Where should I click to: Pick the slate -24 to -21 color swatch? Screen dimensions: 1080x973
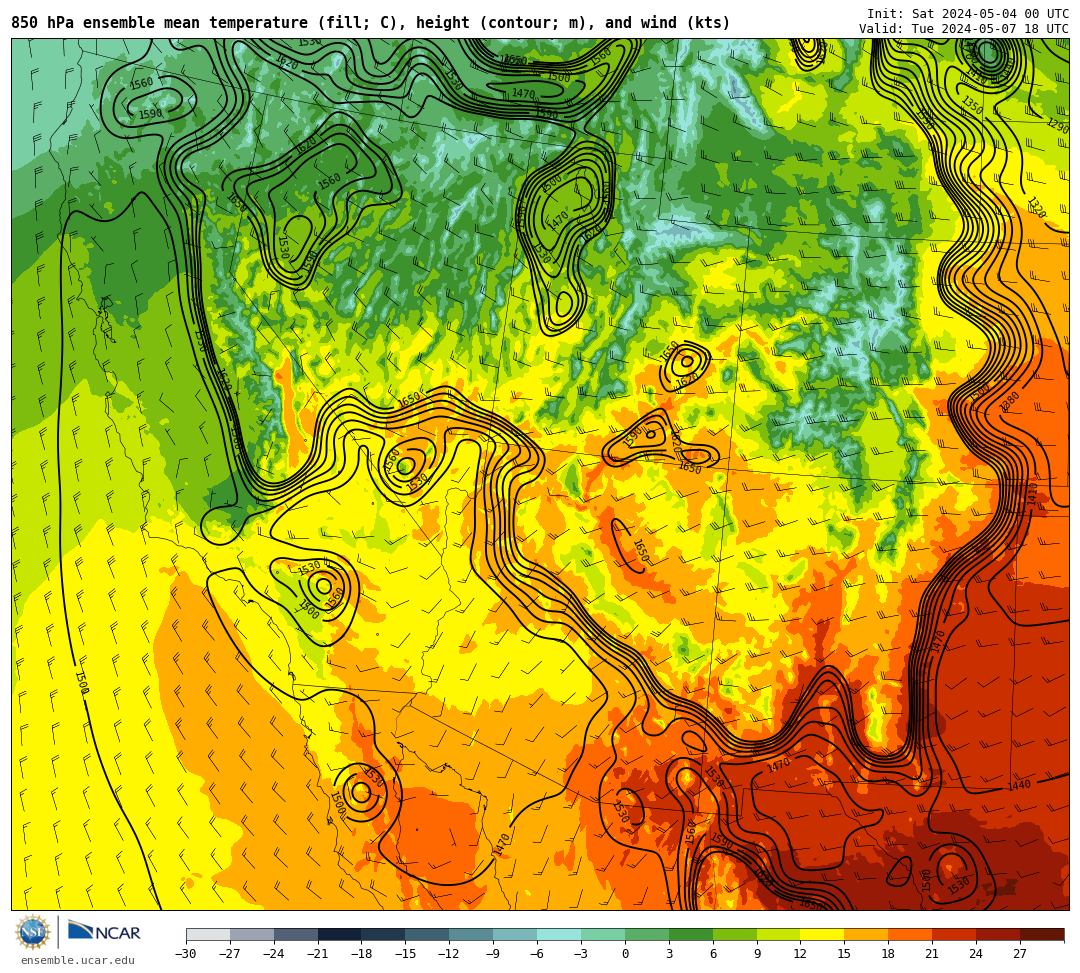coord(296,934)
